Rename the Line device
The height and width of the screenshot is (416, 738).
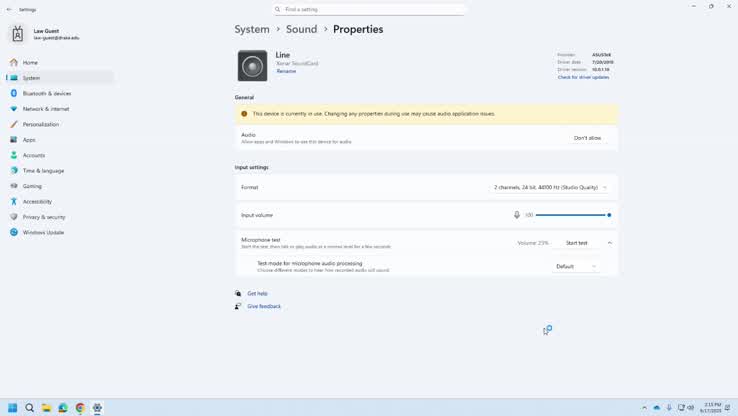pyautogui.click(x=286, y=71)
